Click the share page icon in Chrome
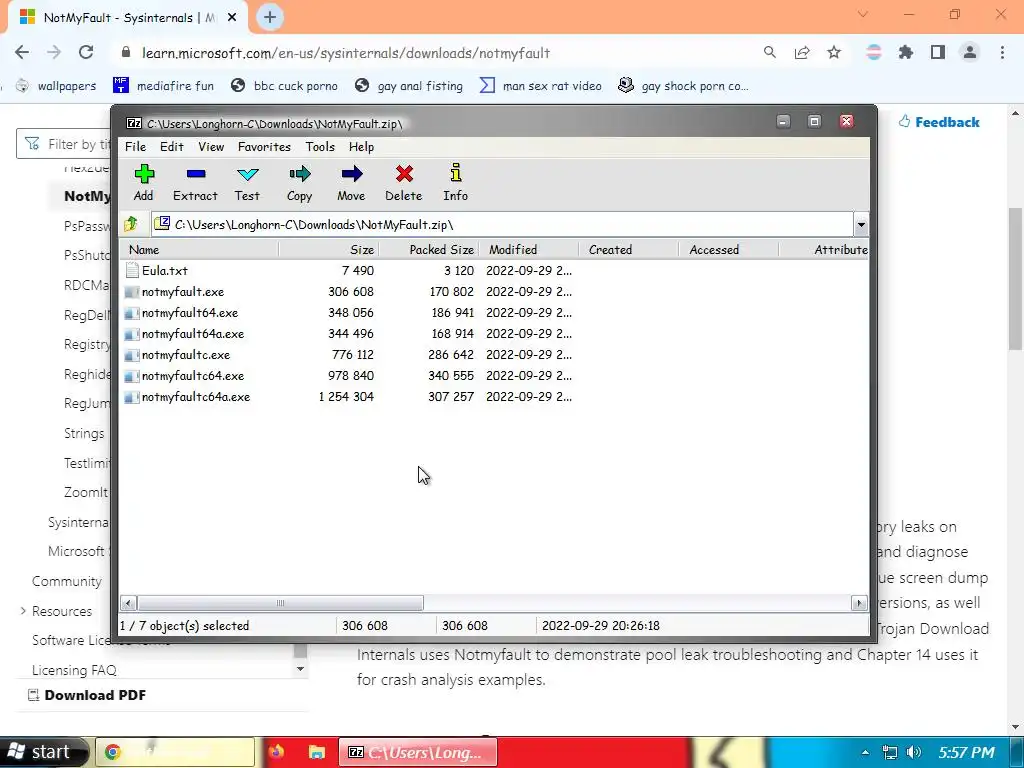This screenshot has width=1024, height=768. [x=802, y=52]
